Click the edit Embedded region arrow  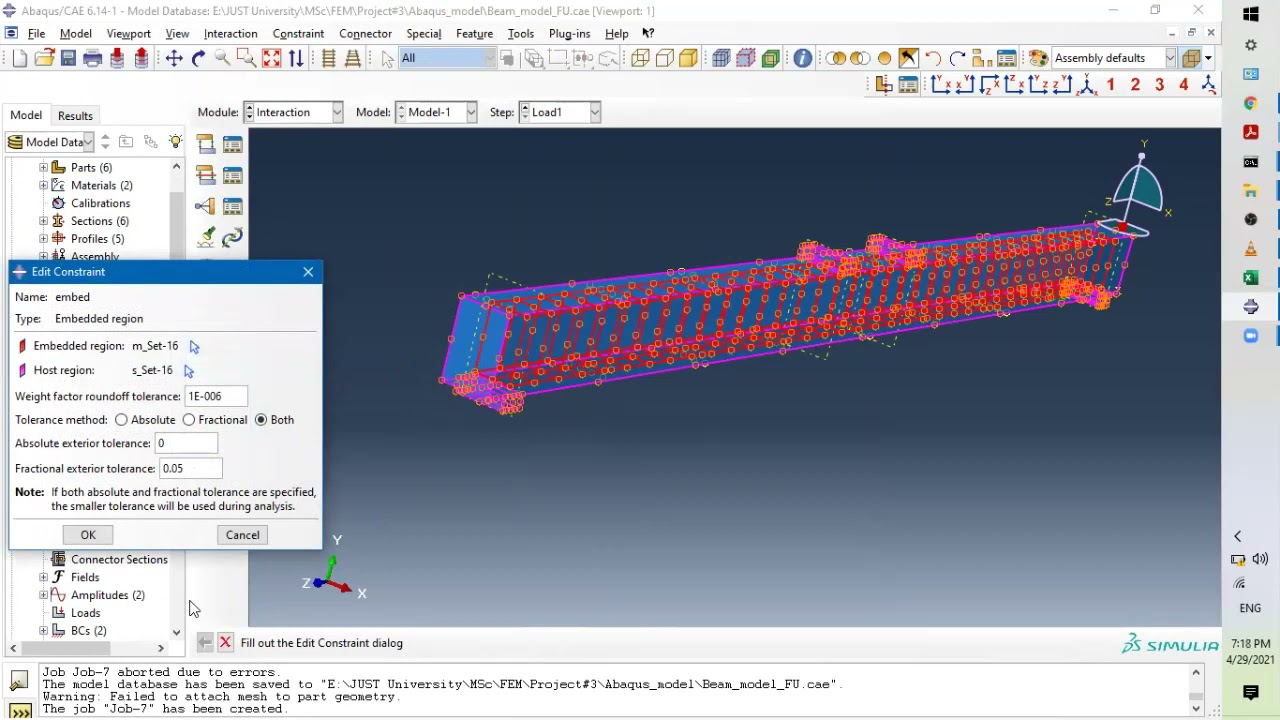click(194, 346)
